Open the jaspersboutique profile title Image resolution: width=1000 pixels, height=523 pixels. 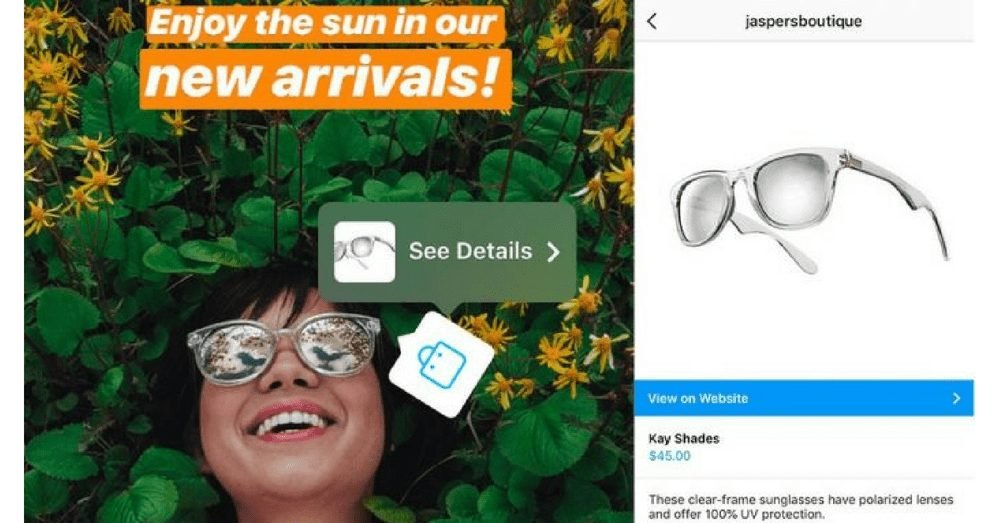[x=803, y=21]
